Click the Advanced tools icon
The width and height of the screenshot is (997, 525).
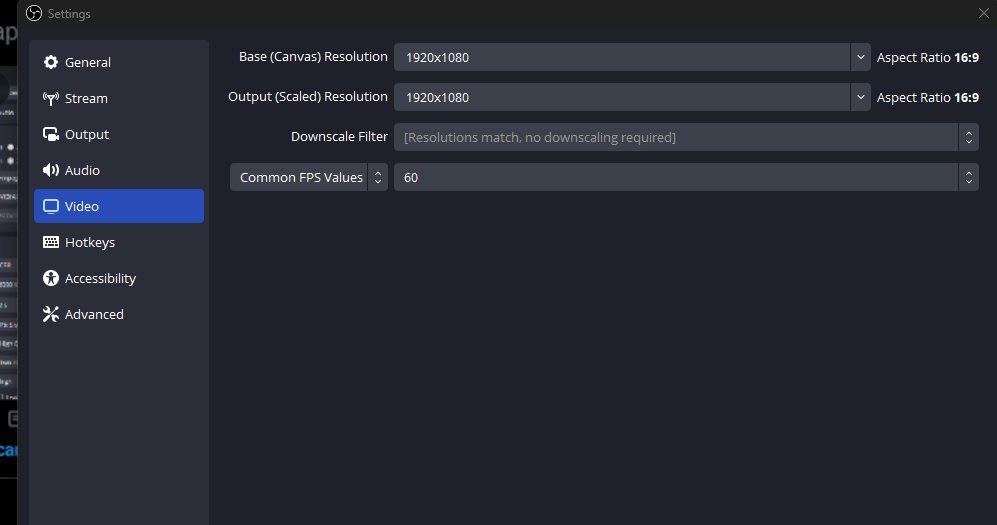pyautogui.click(x=51, y=314)
